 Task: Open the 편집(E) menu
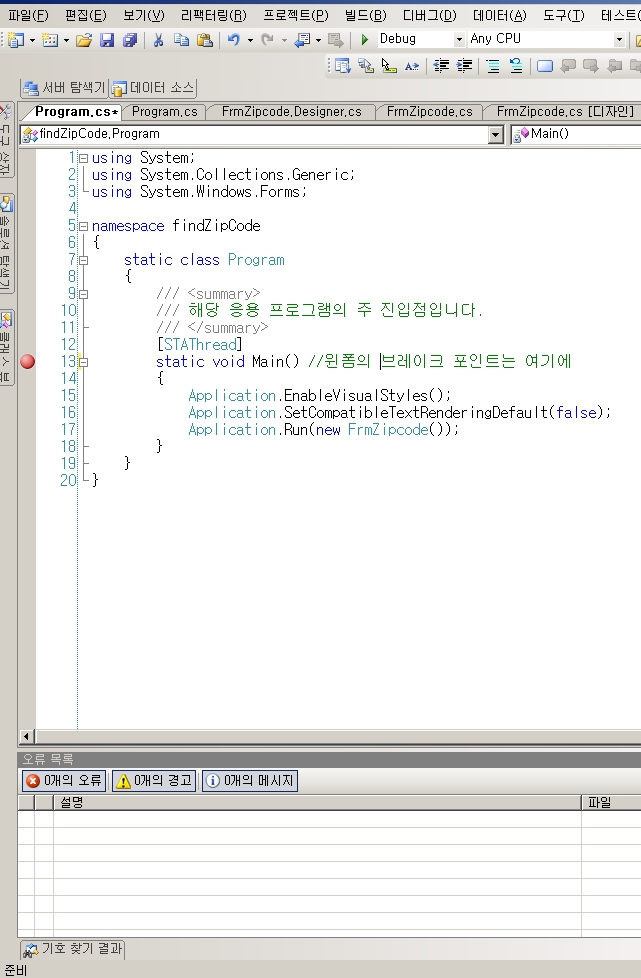click(85, 16)
